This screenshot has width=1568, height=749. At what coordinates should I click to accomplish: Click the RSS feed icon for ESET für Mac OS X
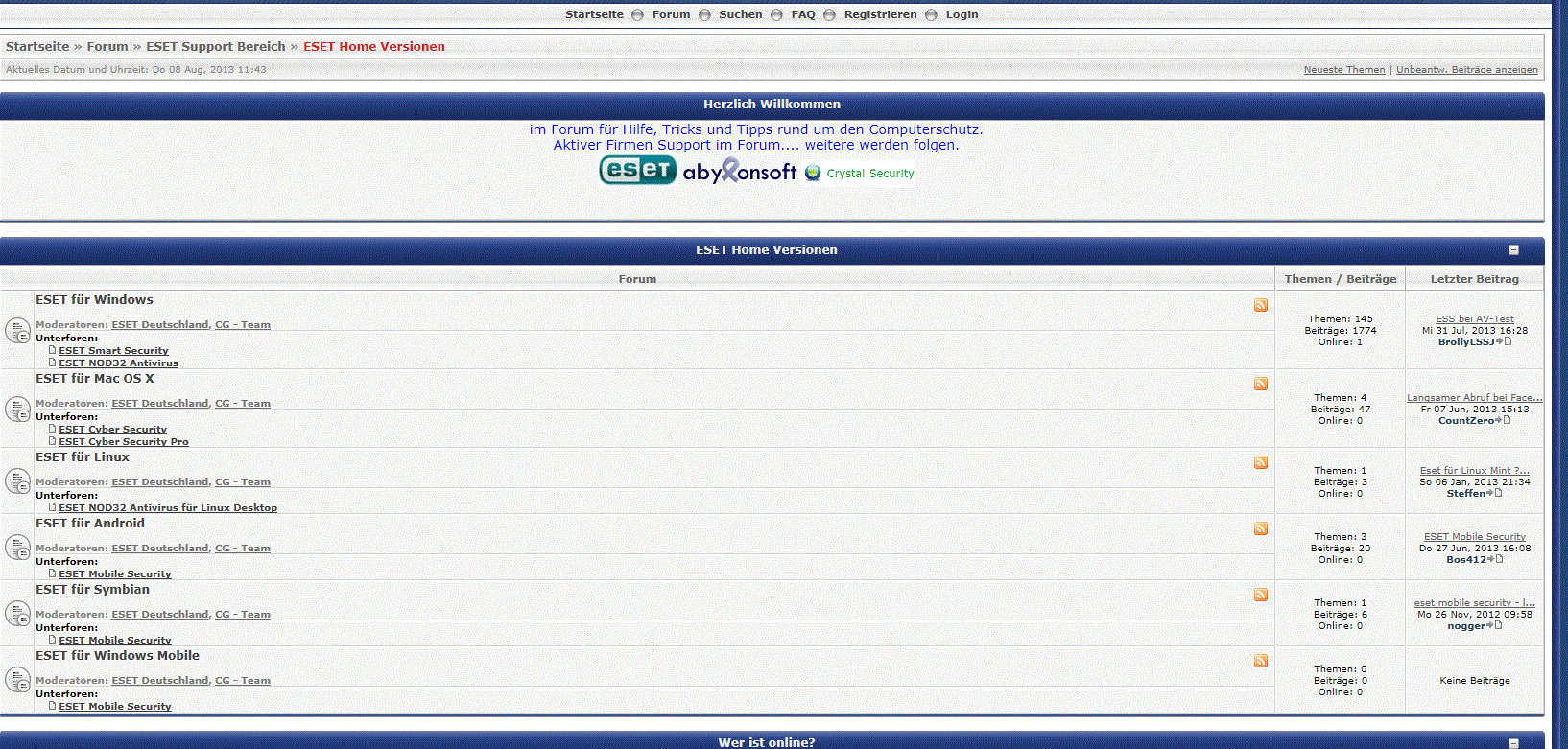pos(1261,385)
